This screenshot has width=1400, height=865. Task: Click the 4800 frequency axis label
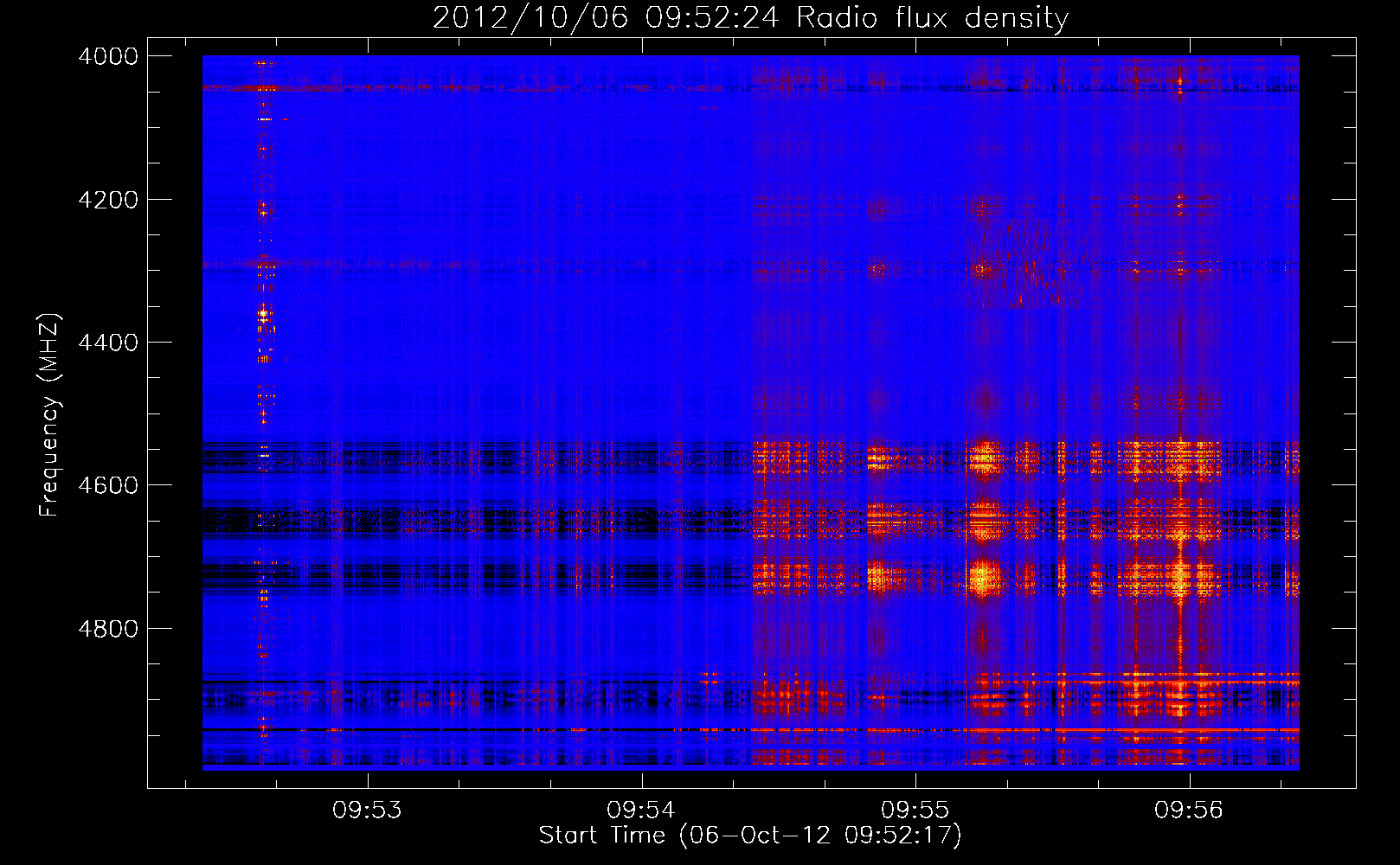pos(108,629)
